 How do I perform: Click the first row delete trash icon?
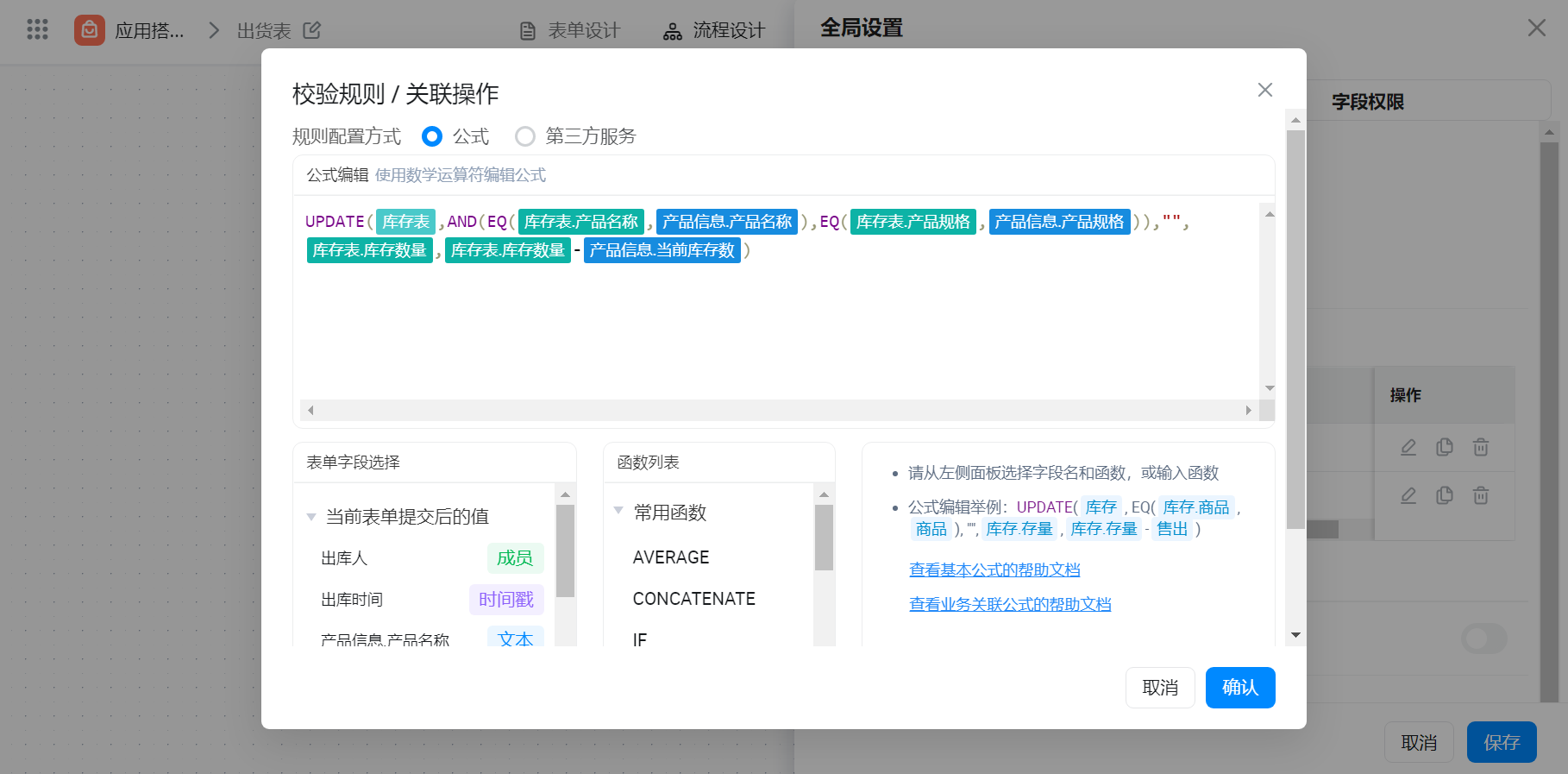point(1481,447)
